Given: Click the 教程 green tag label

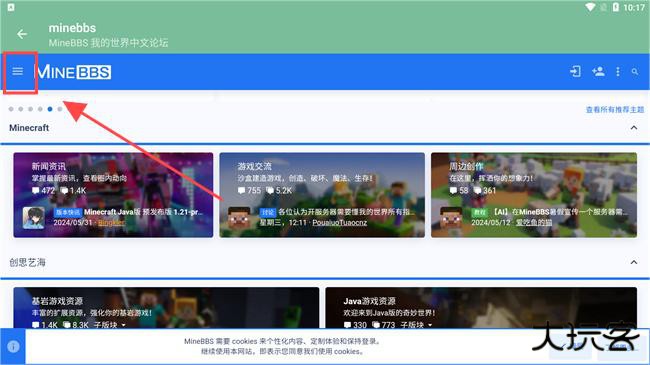Looking at the screenshot, I should tap(480, 212).
